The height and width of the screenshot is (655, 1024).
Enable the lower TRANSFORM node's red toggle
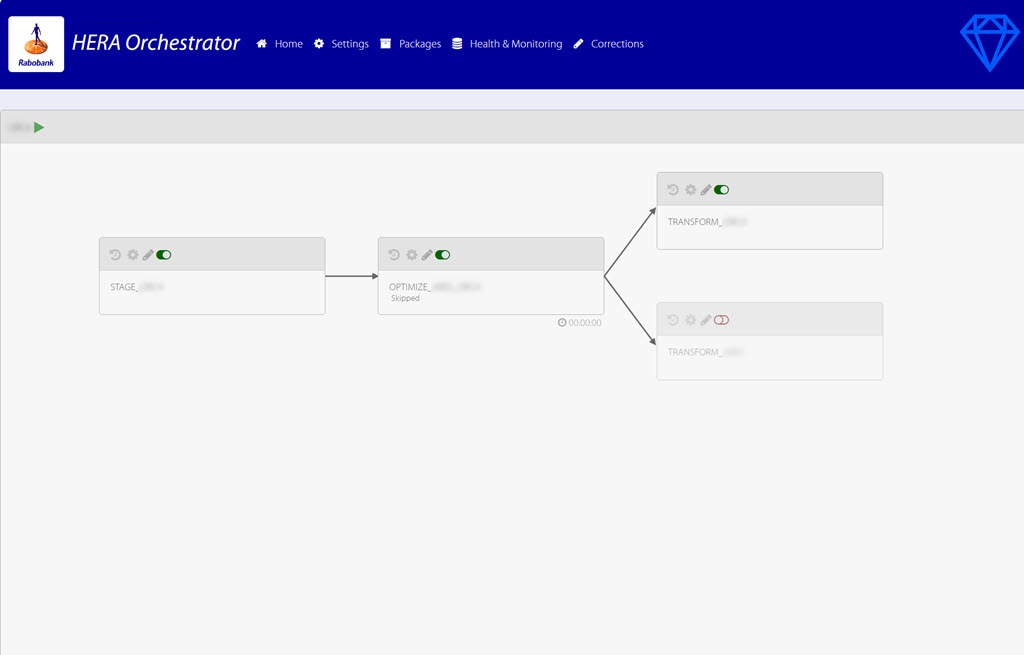pyautogui.click(x=722, y=319)
